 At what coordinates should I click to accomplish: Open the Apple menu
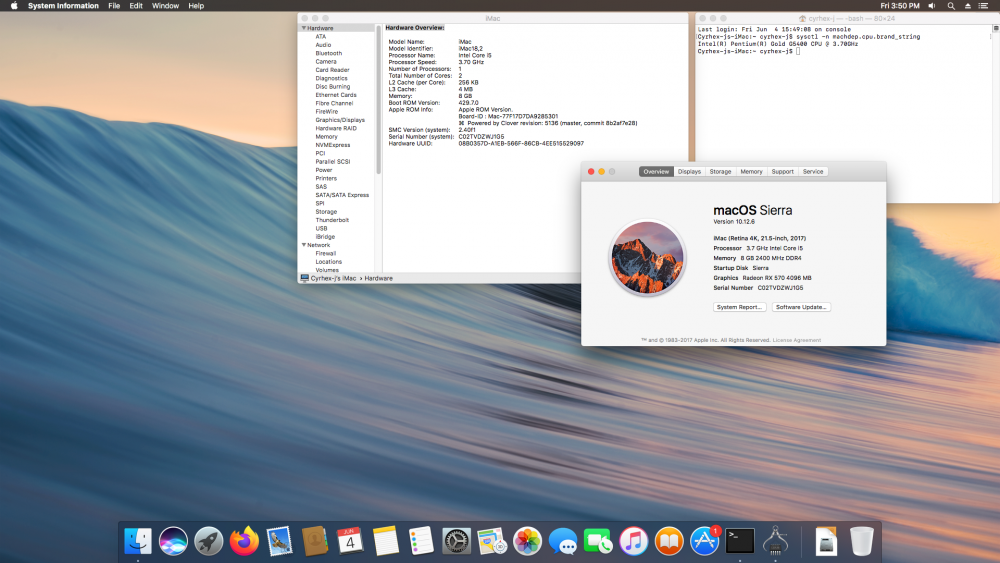tap(14, 6)
